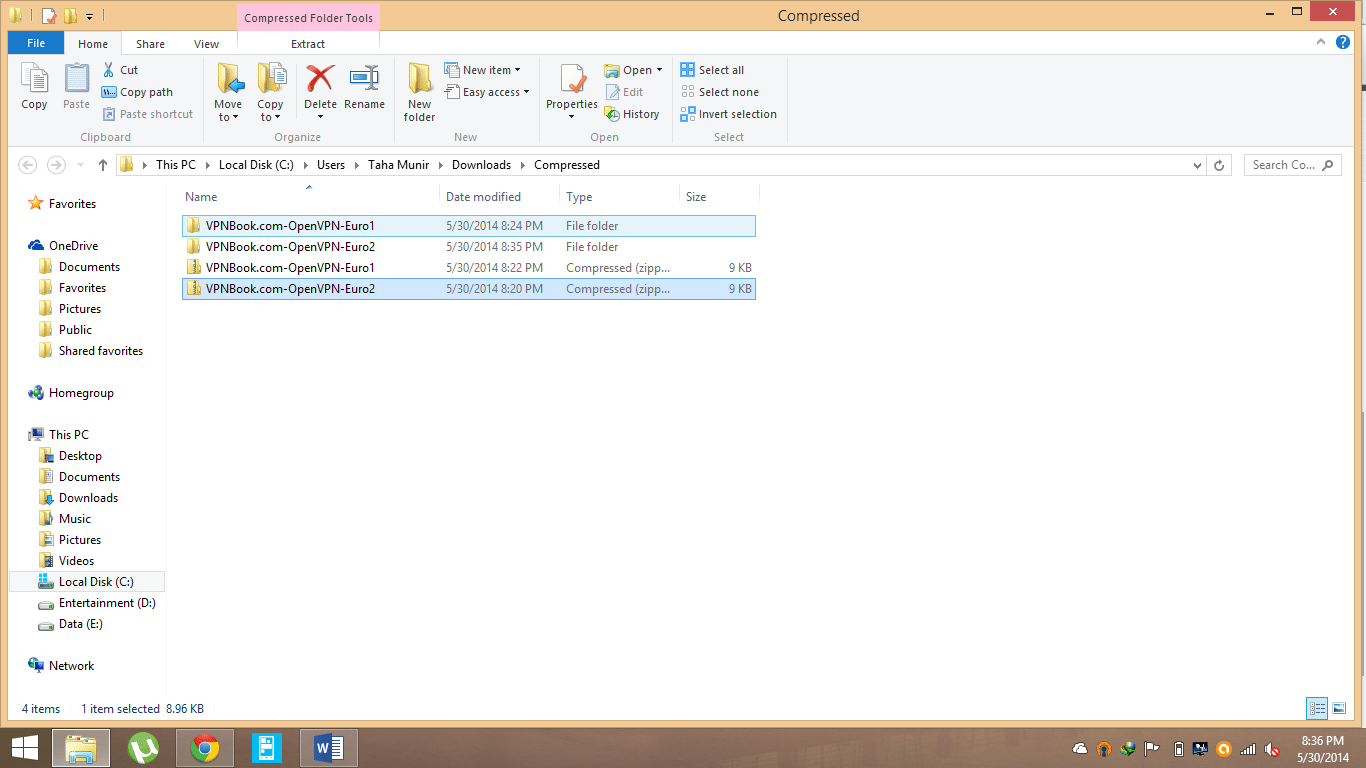This screenshot has height=768, width=1366.
Task: Open History in the Open group
Action: click(632, 114)
